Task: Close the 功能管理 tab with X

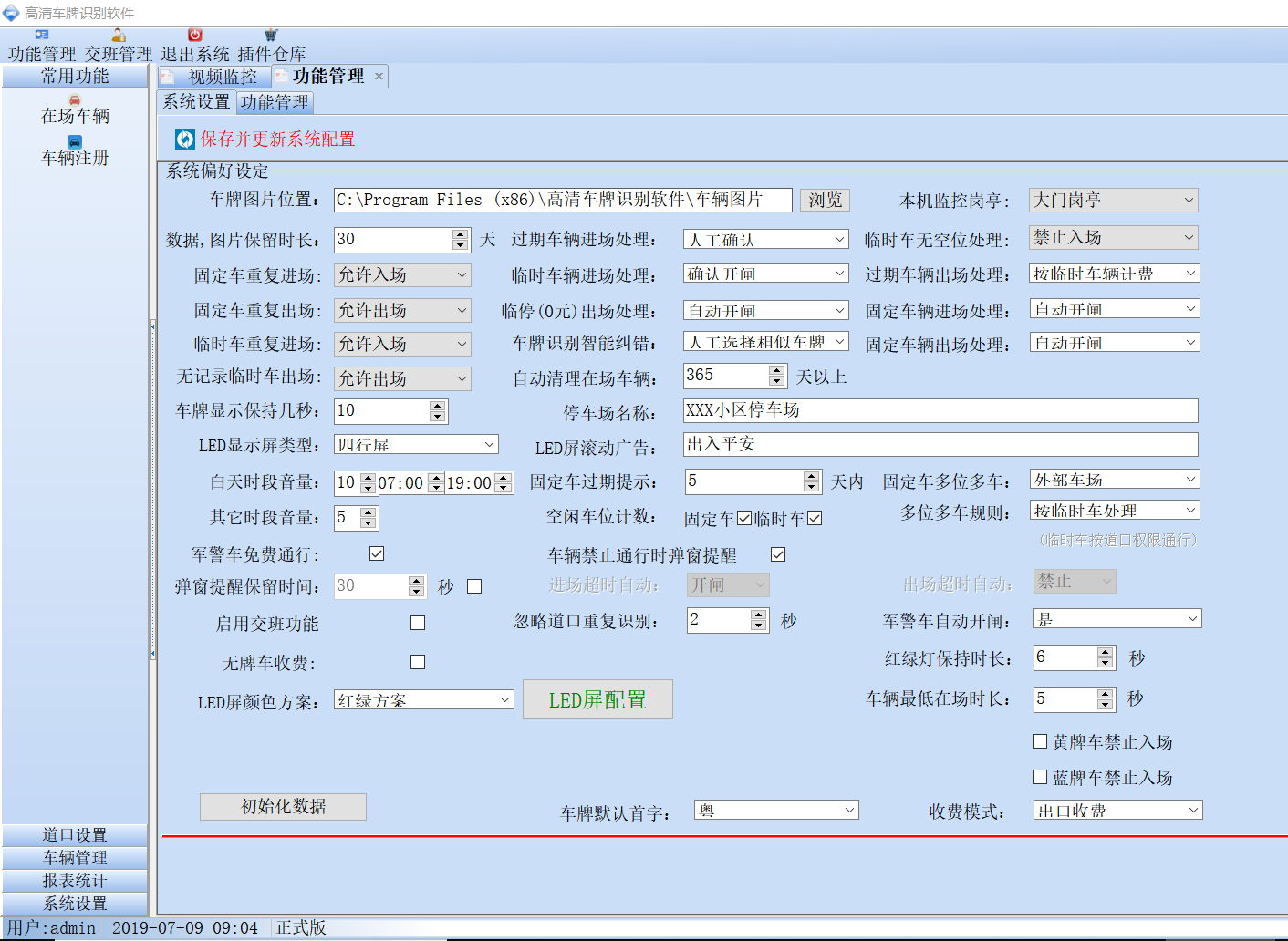Action: [x=379, y=77]
